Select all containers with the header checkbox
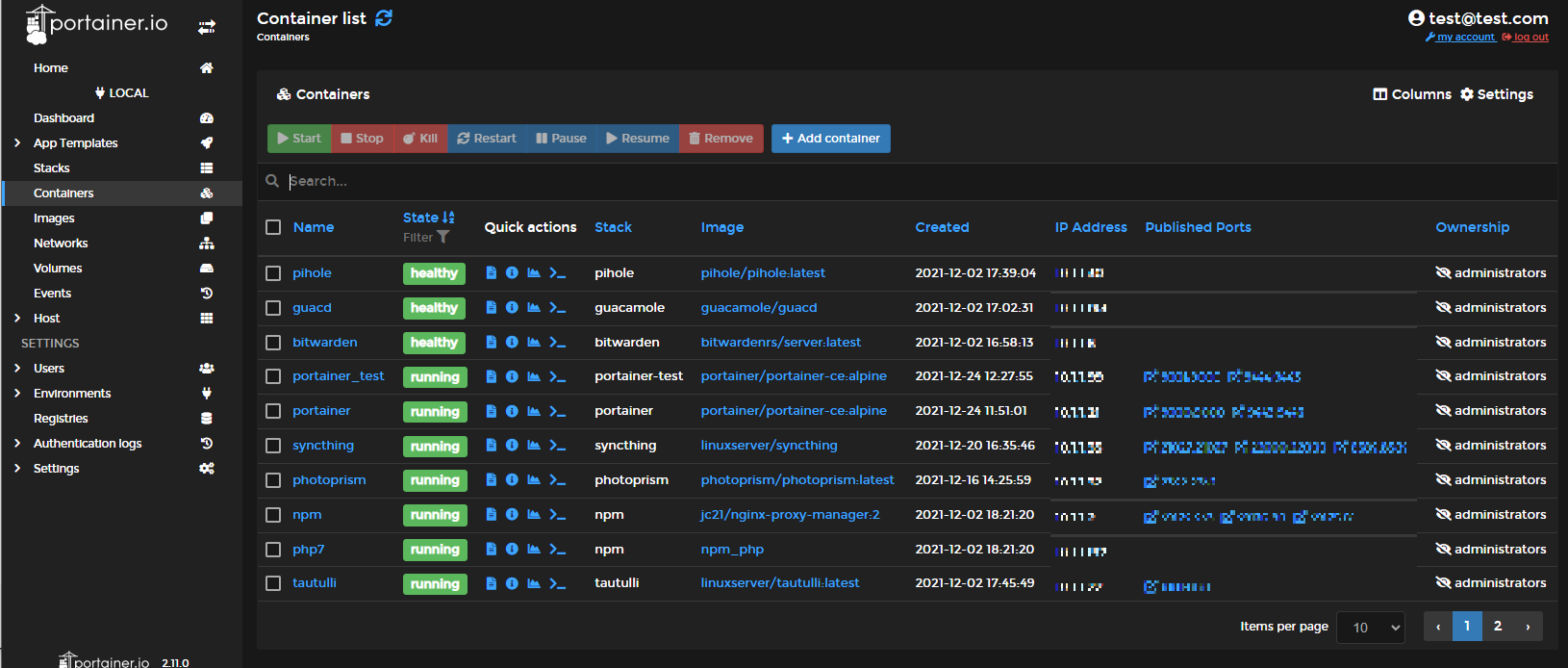 [273, 227]
